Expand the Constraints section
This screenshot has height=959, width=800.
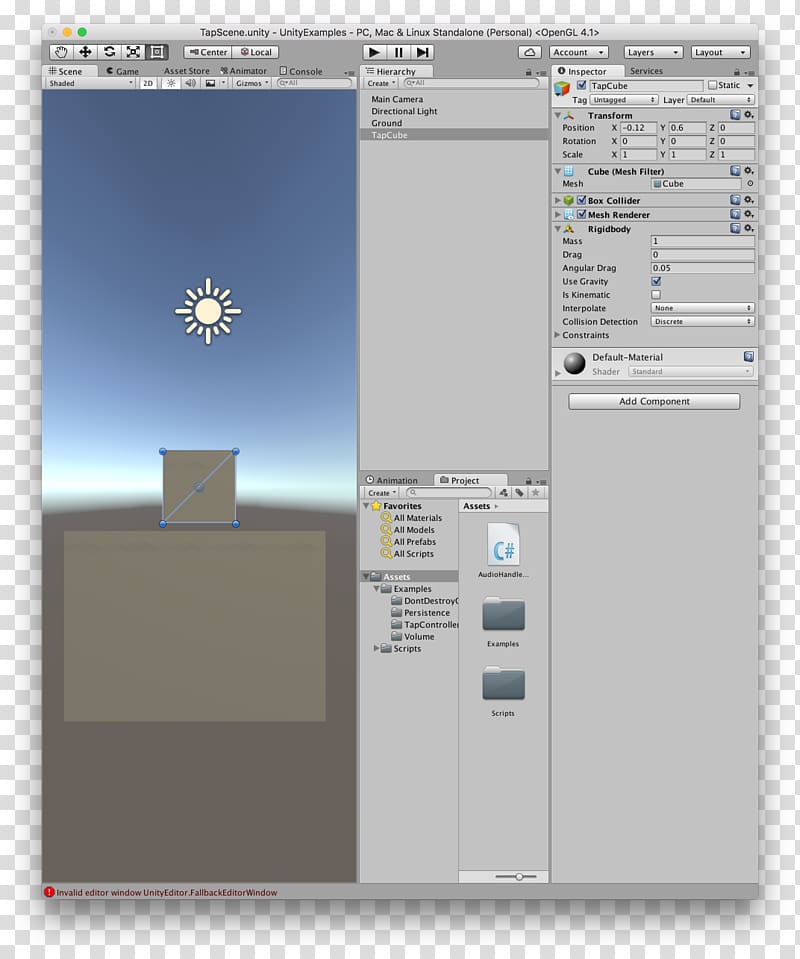557,335
